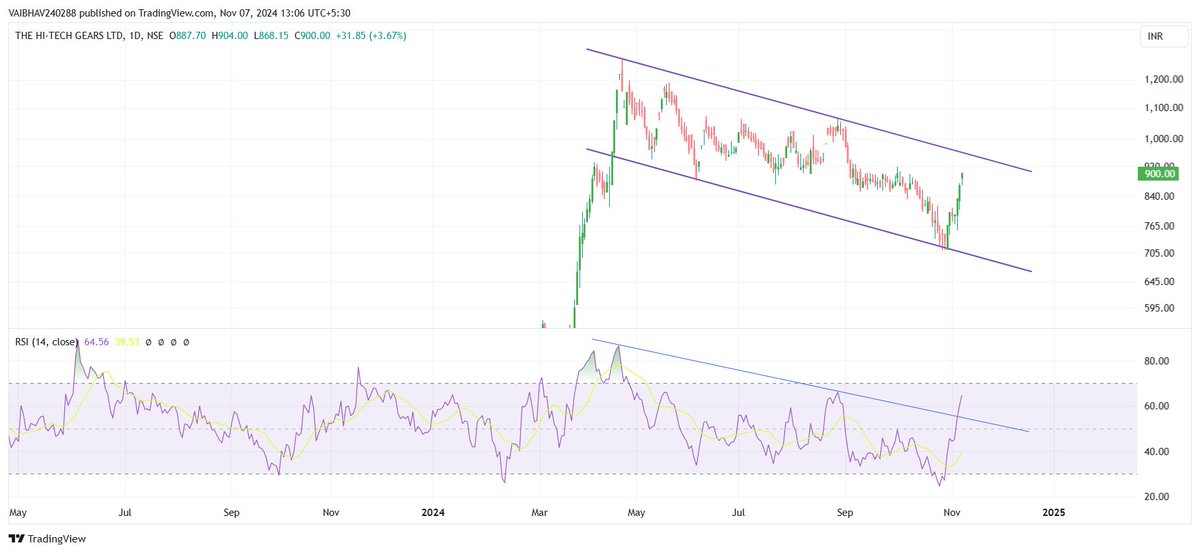Image resolution: width=1200 pixels, height=553 pixels.
Task: Click the 1,000.00 price axis label
Action: coord(1163,139)
